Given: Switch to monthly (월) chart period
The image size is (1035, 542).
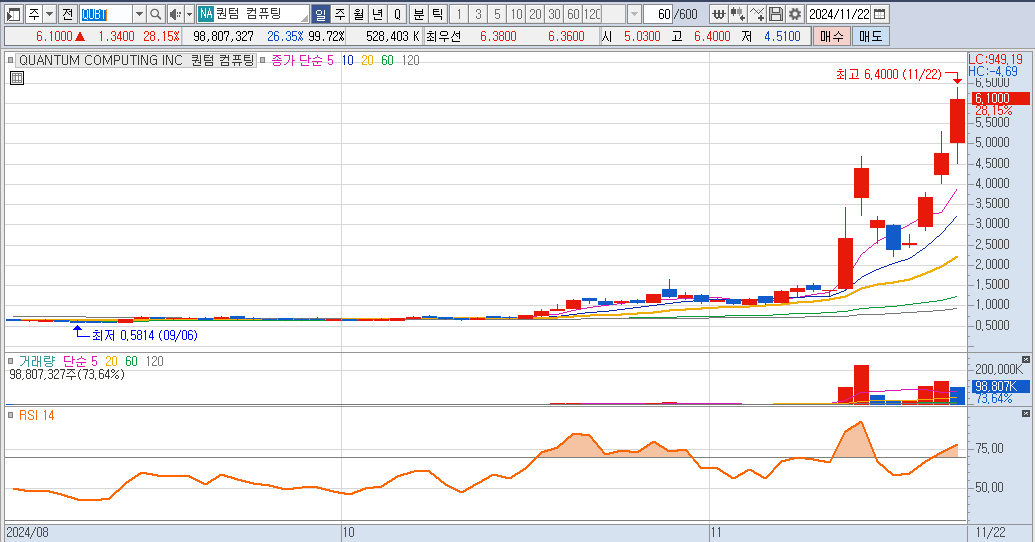Looking at the screenshot, I should click(x=358, y=14).
